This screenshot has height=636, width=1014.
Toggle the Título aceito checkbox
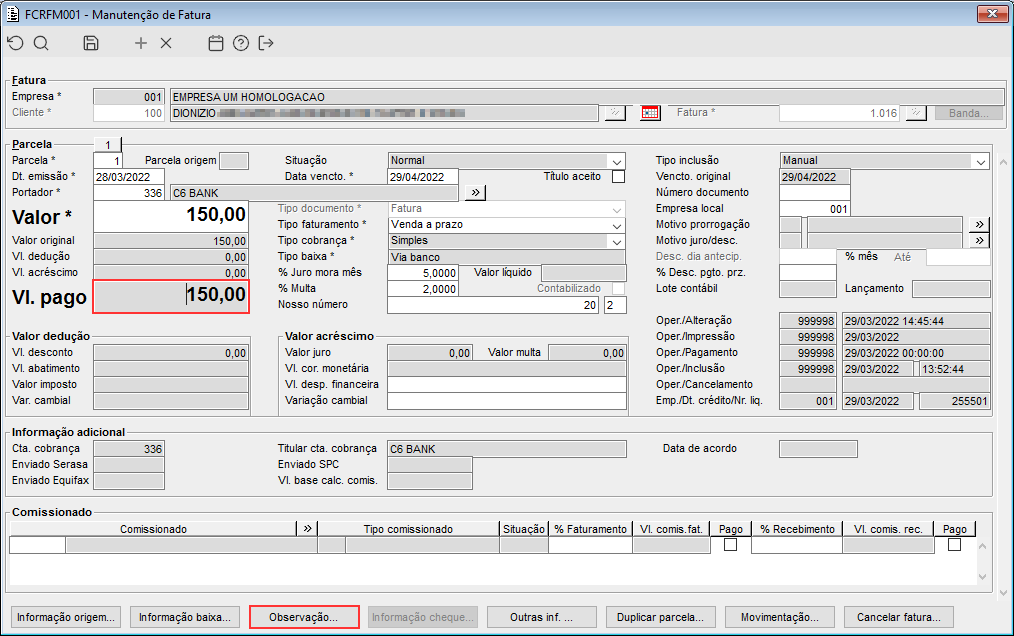(x=618, y=177)
